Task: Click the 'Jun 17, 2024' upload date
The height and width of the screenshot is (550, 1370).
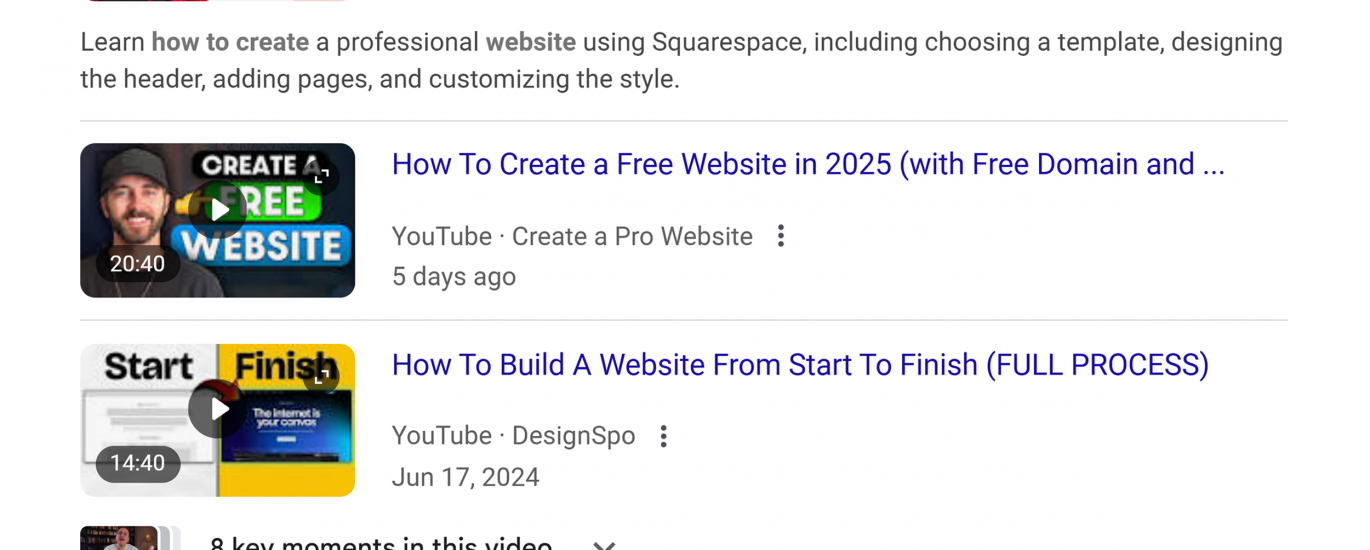Action: [x=465, y=477]
